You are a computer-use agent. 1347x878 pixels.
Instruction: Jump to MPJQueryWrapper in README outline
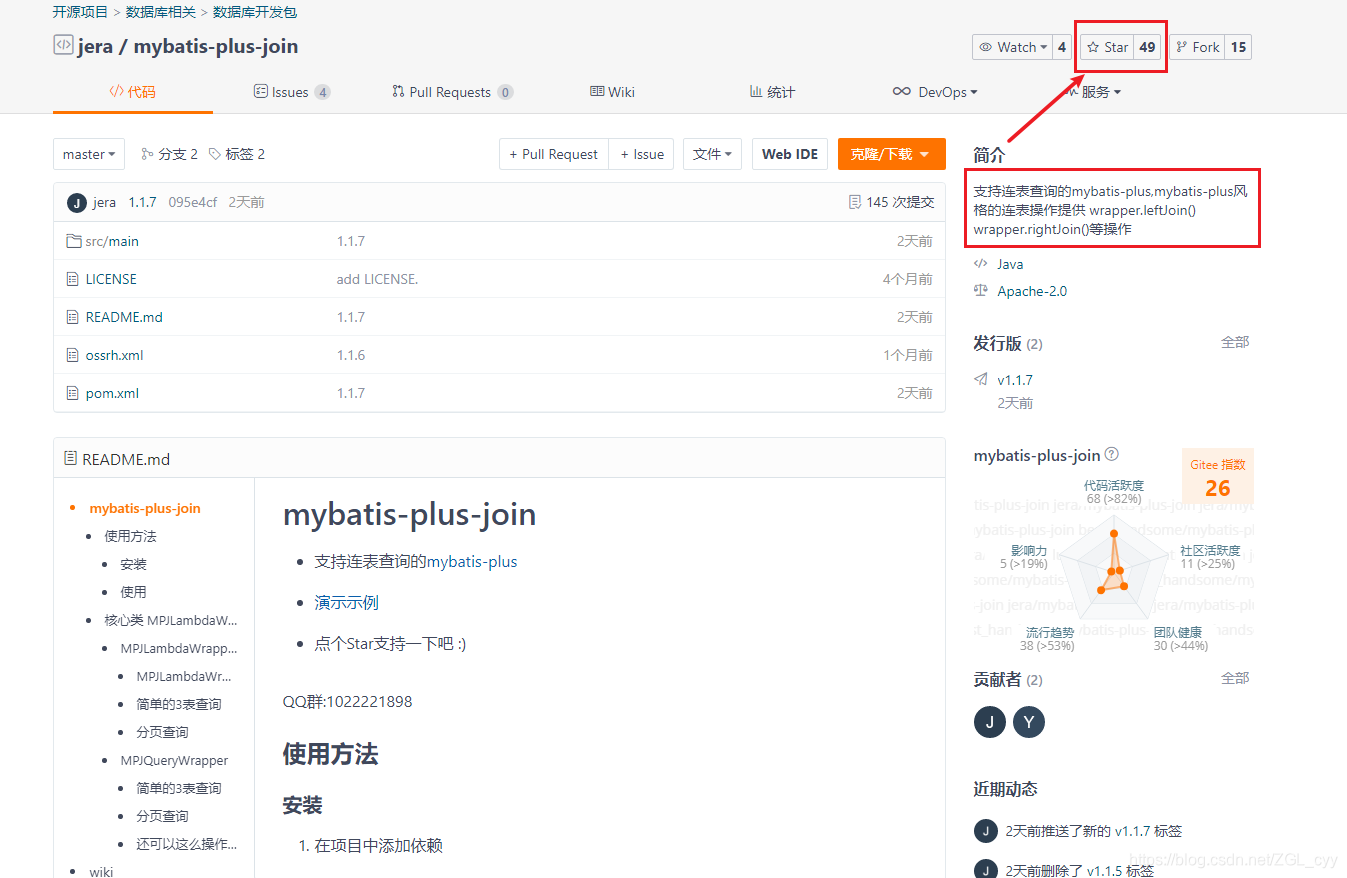tap(174, 760)
